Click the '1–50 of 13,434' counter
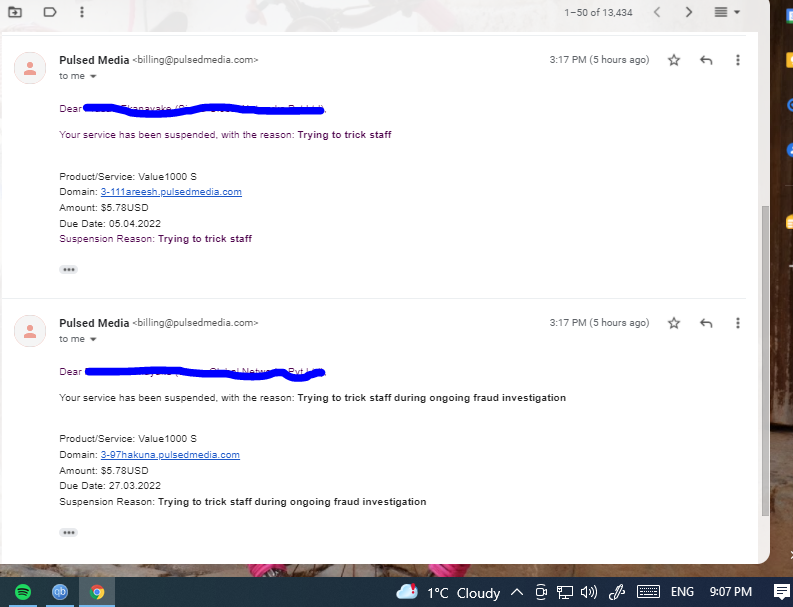 (x=598, y=12)
